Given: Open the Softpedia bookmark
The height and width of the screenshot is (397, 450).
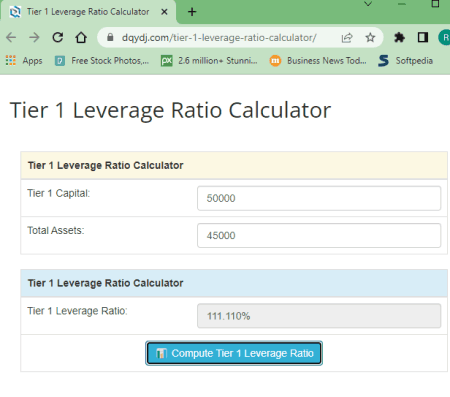Looking at the screenshot, I should 405,61.
